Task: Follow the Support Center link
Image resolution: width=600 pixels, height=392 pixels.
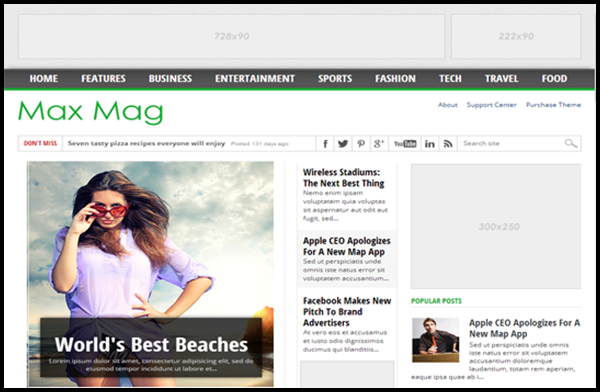Action: (492, 105)
